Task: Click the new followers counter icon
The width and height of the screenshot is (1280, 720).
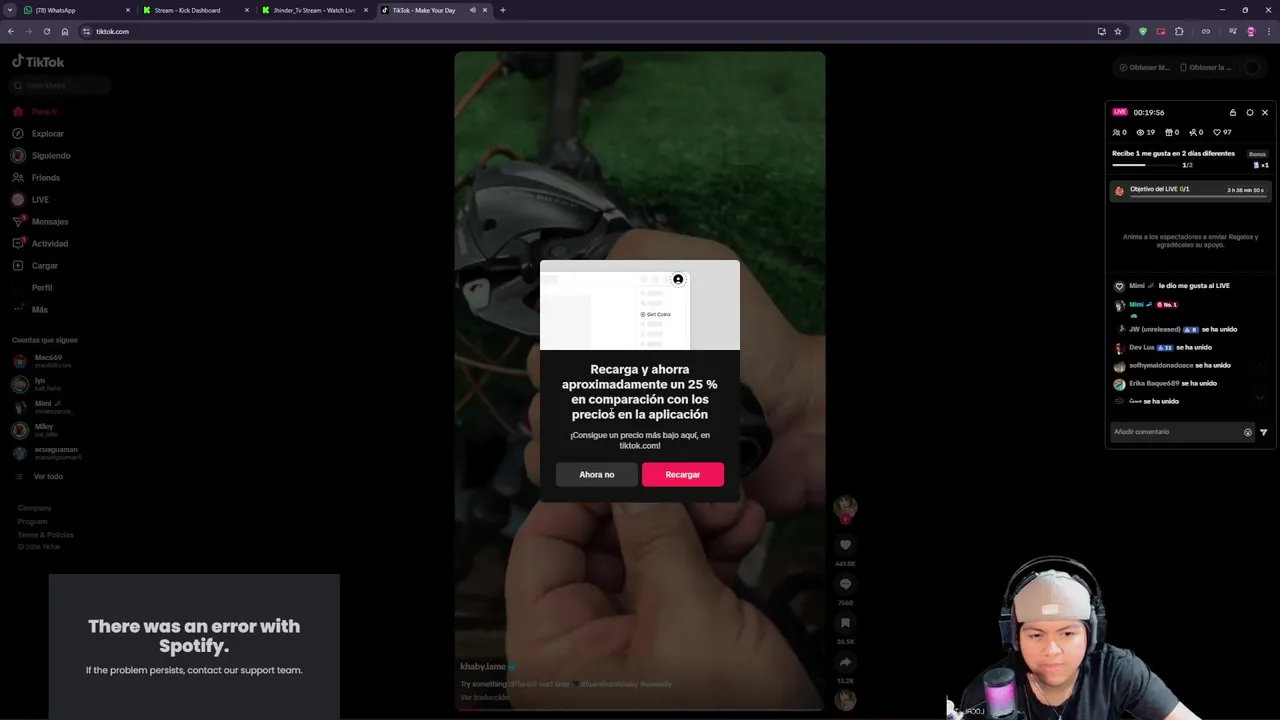Action: pyautogui.click(x=1196, y=132)
